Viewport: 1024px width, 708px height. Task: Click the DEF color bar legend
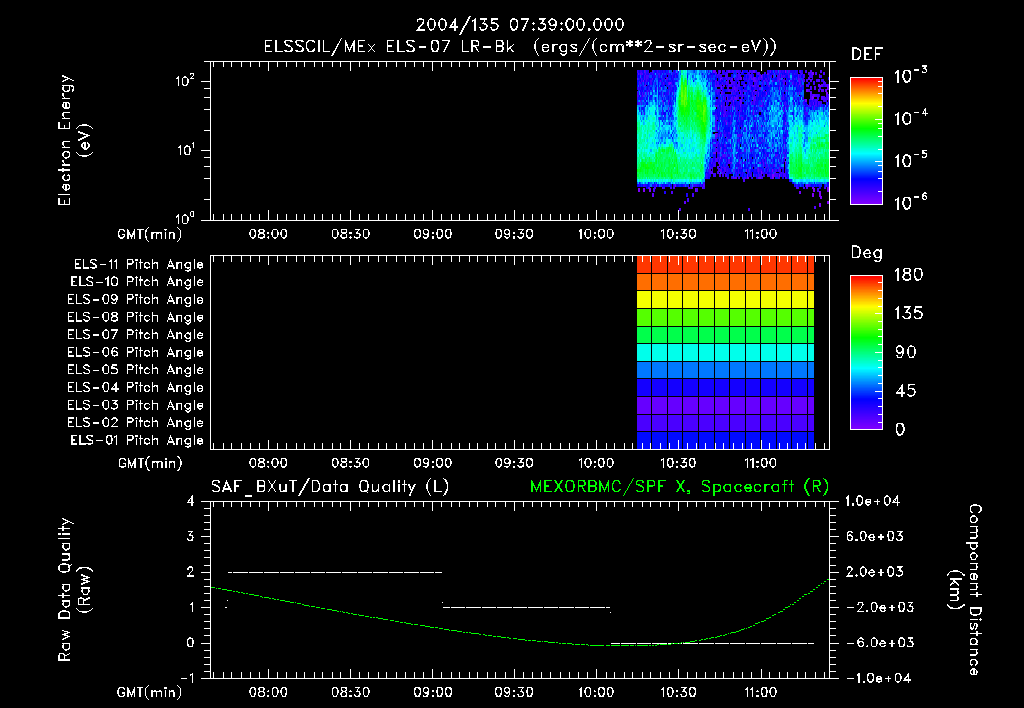coord(866,141)
